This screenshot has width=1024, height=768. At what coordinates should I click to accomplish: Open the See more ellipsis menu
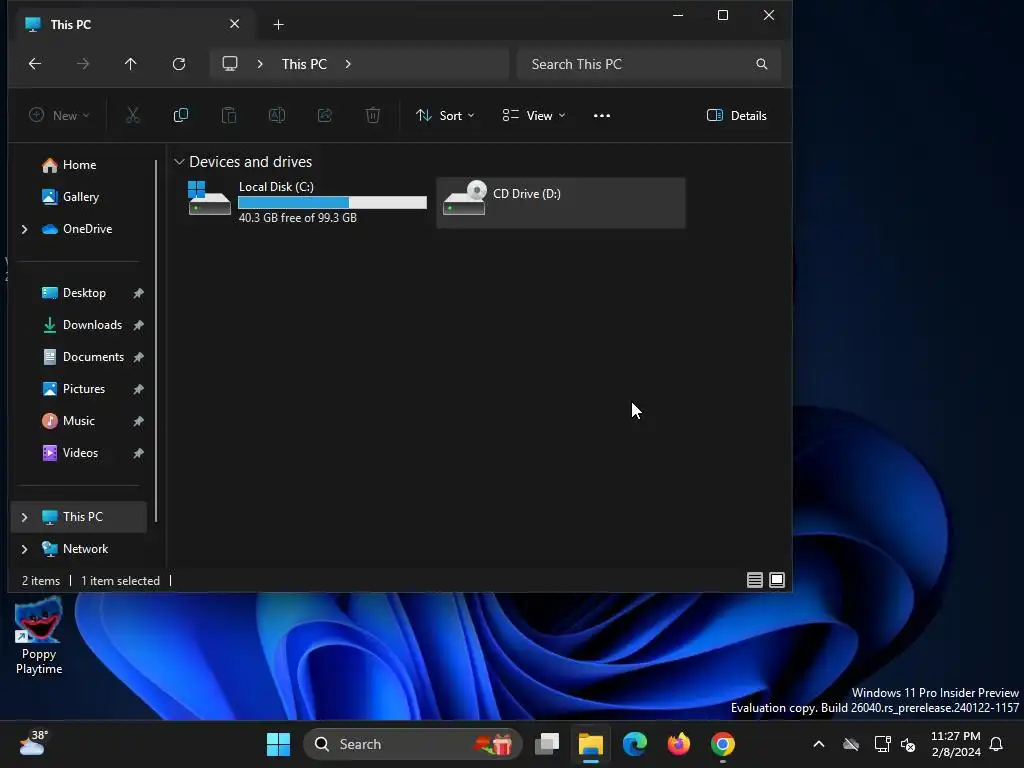pos(601,116)
